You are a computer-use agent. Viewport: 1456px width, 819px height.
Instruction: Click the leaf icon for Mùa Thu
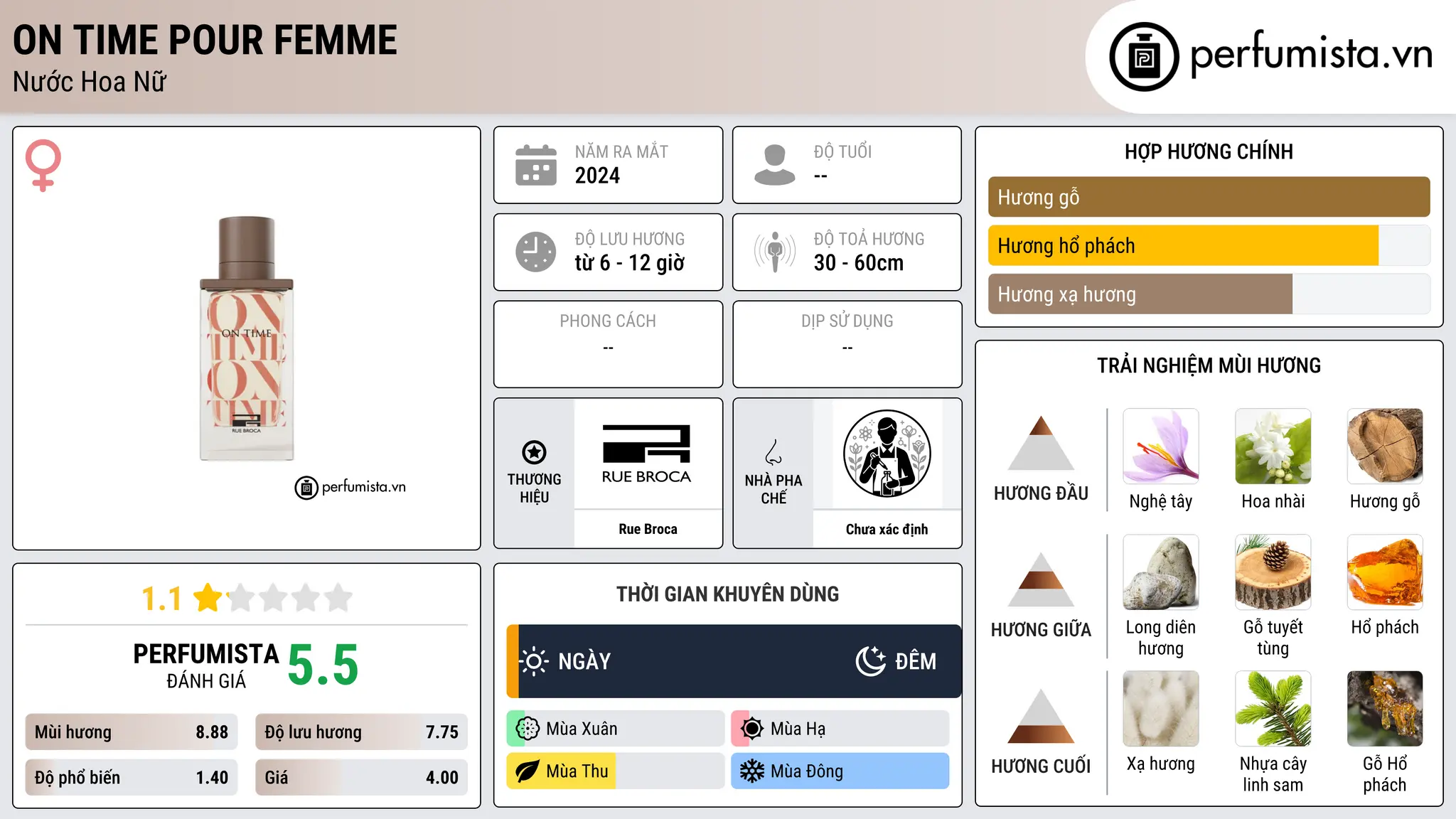(x=528, y=771)
